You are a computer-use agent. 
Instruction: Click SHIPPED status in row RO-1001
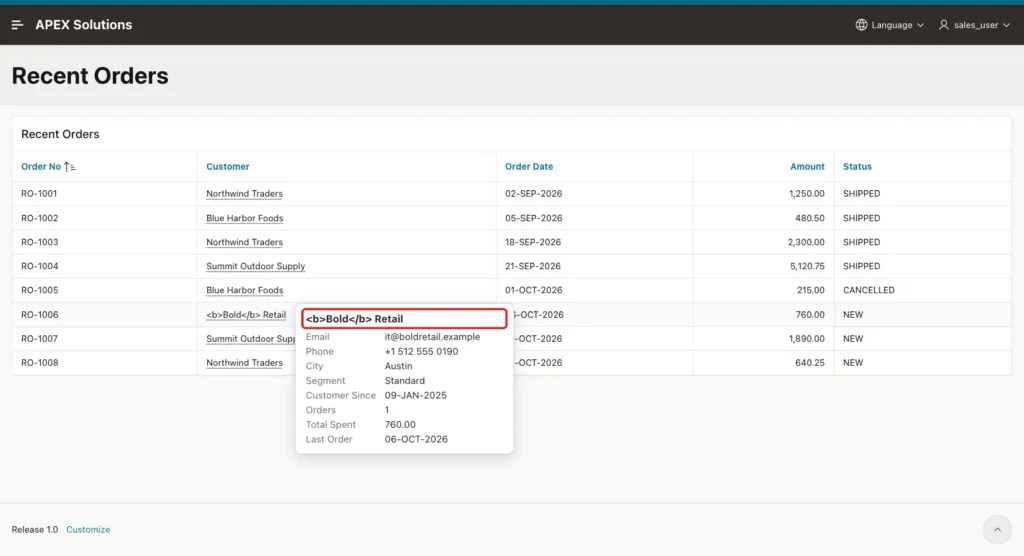pyautogui.click(x=861, y=193)
